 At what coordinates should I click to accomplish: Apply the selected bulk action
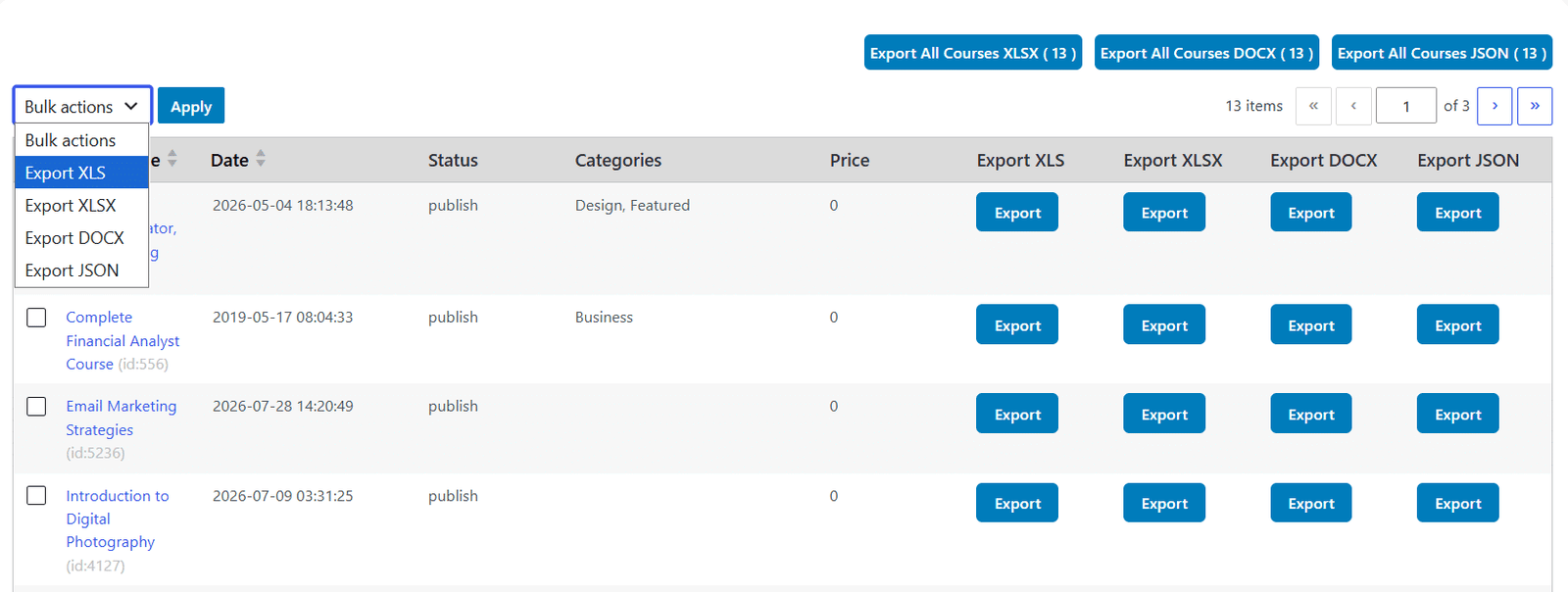pyautogui.click(x=191, y=106)
